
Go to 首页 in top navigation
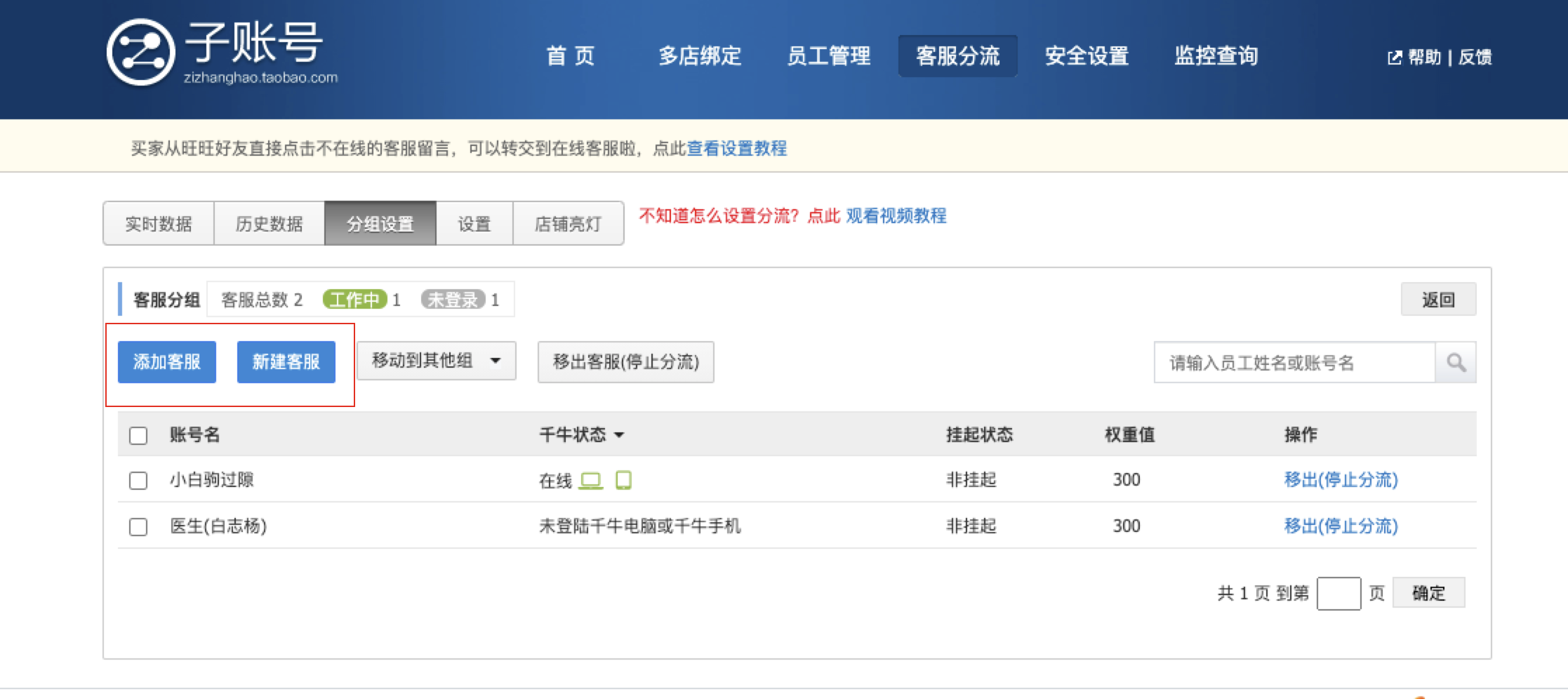coord(571,55)
